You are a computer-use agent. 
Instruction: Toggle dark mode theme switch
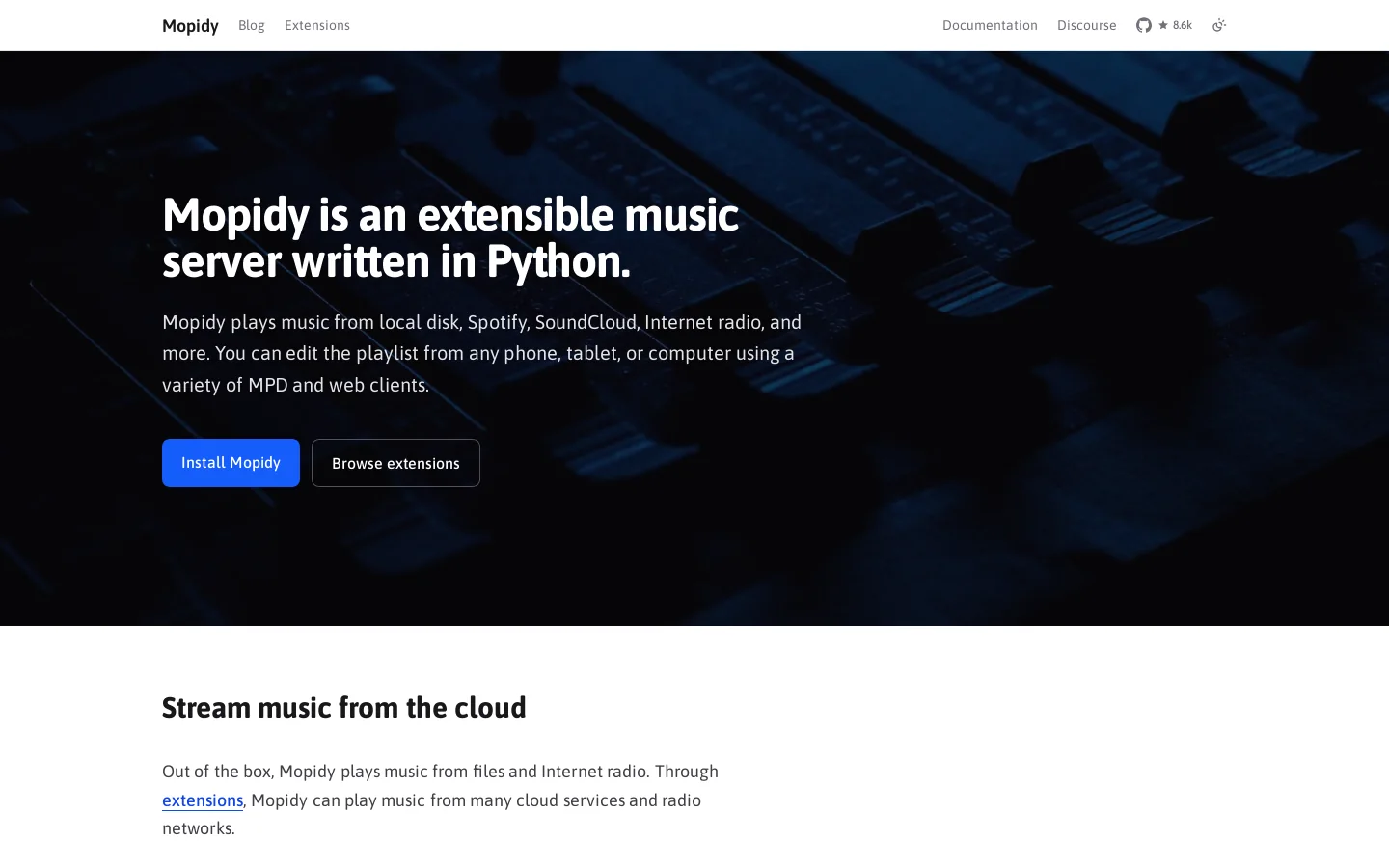click(x=1219, y=25)
